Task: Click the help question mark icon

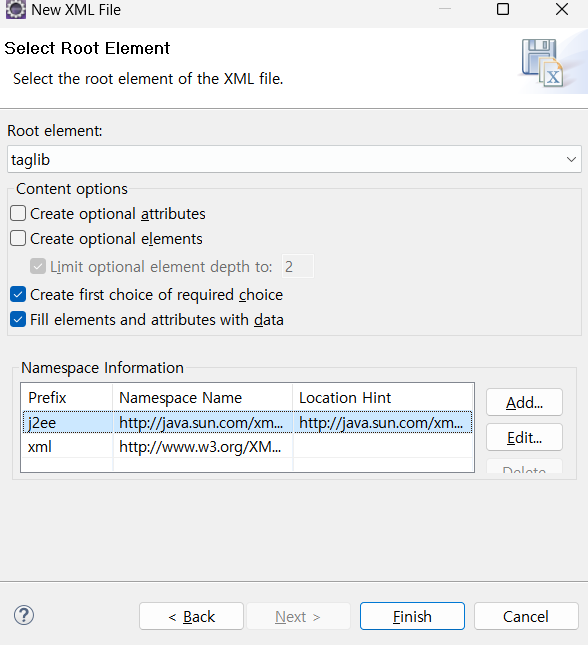Action: point(24,615)
